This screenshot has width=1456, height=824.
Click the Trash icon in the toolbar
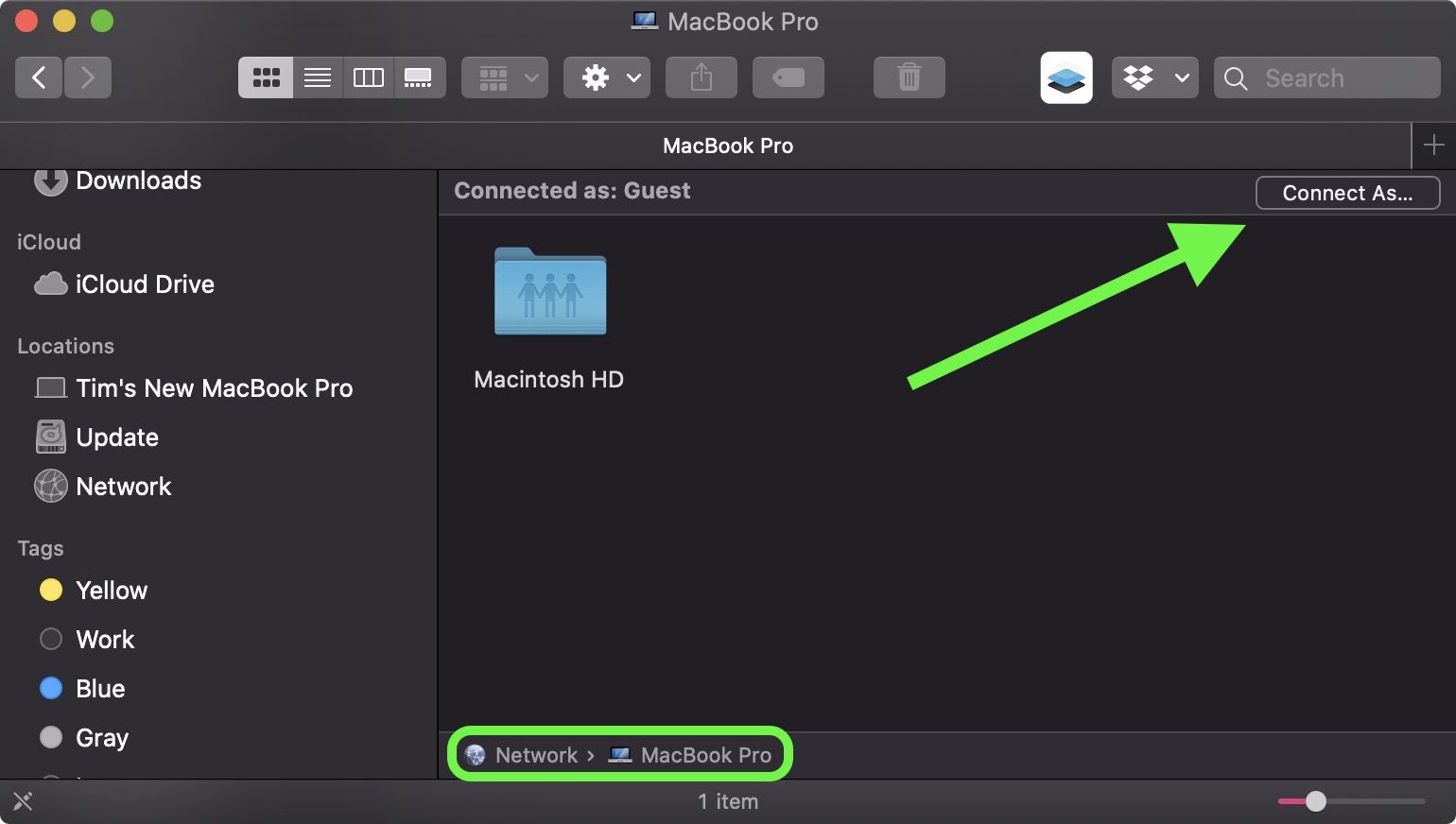(x=908, y=77)
